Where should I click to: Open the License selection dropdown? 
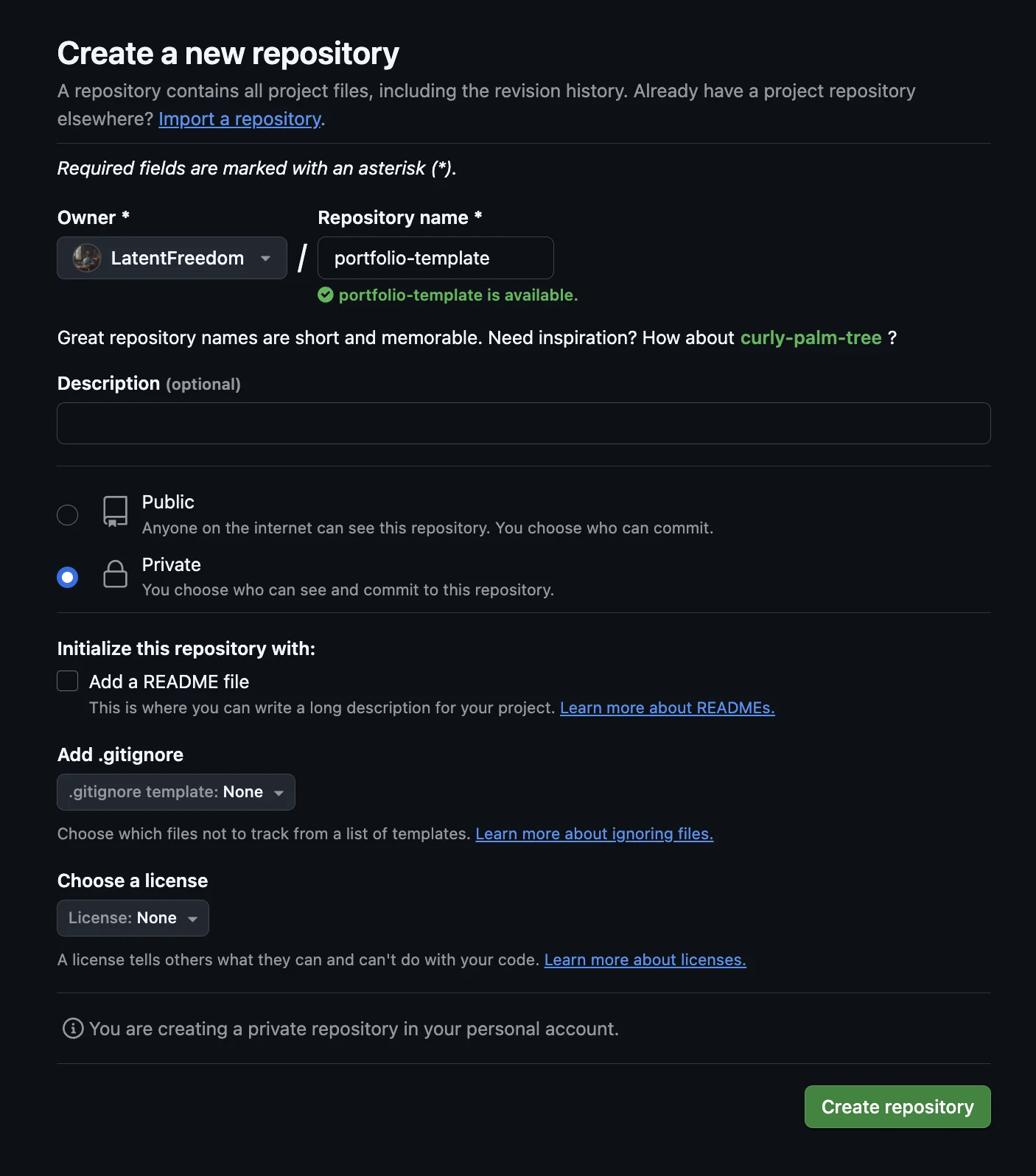coord(132,917)
